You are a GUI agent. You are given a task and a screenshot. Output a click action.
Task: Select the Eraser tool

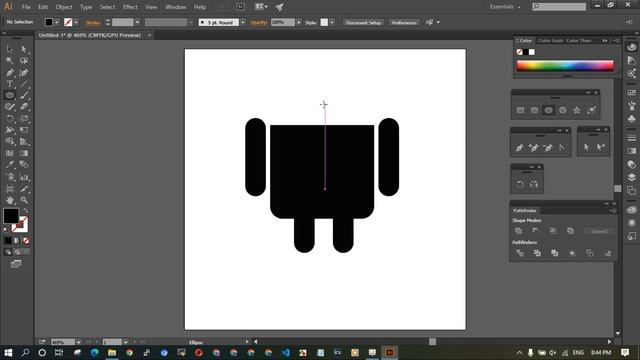point(24,107)
